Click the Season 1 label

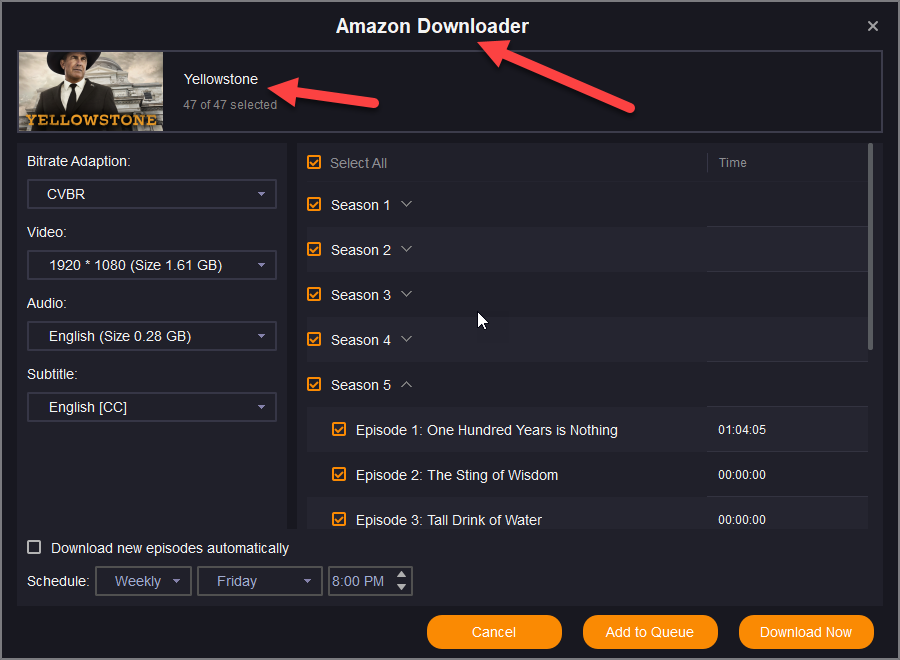pyautogui.click(x=360, y=205)
